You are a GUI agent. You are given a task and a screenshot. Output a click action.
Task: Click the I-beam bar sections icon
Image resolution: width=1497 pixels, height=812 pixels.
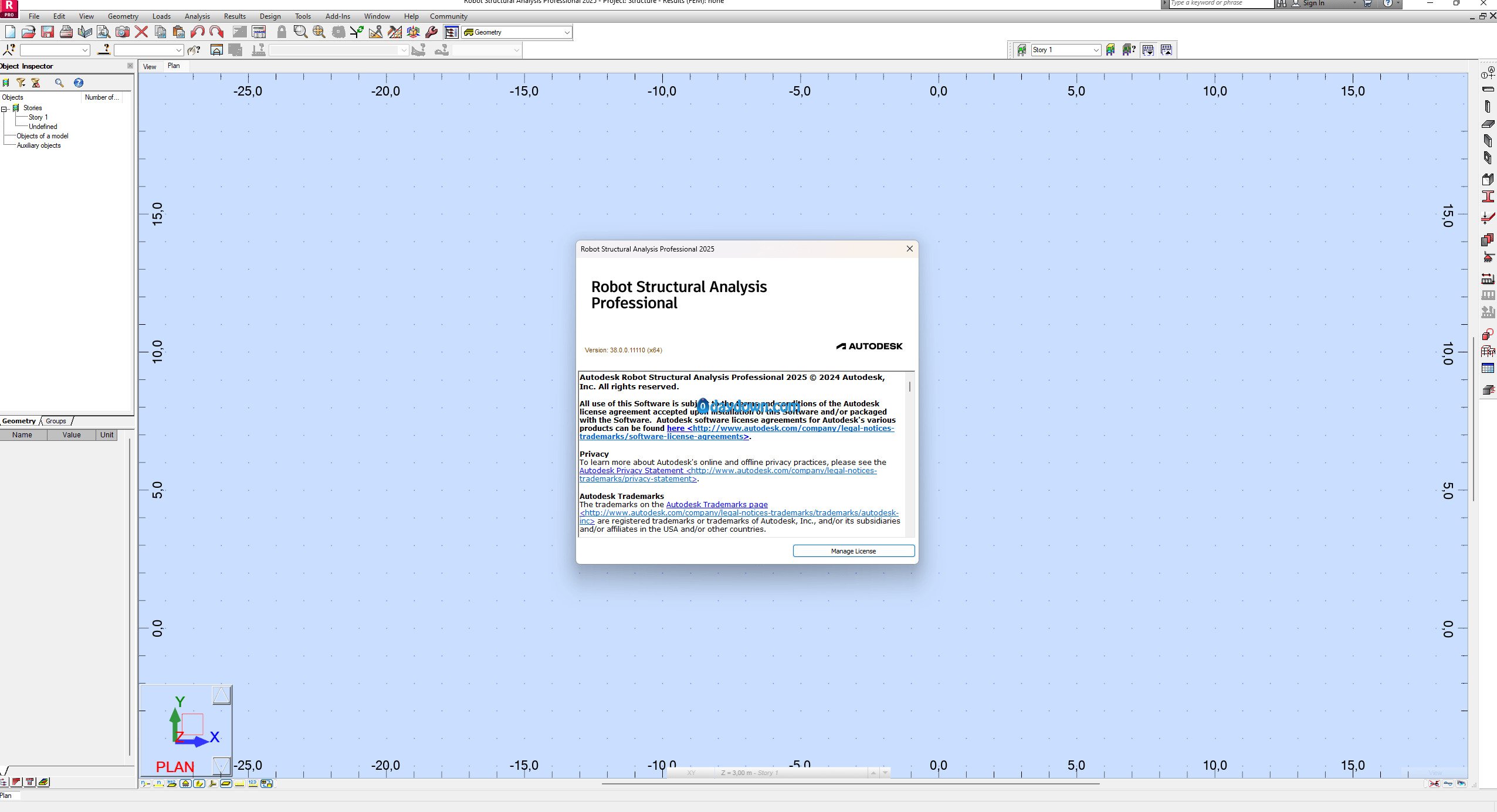(x=1488, y=196)
